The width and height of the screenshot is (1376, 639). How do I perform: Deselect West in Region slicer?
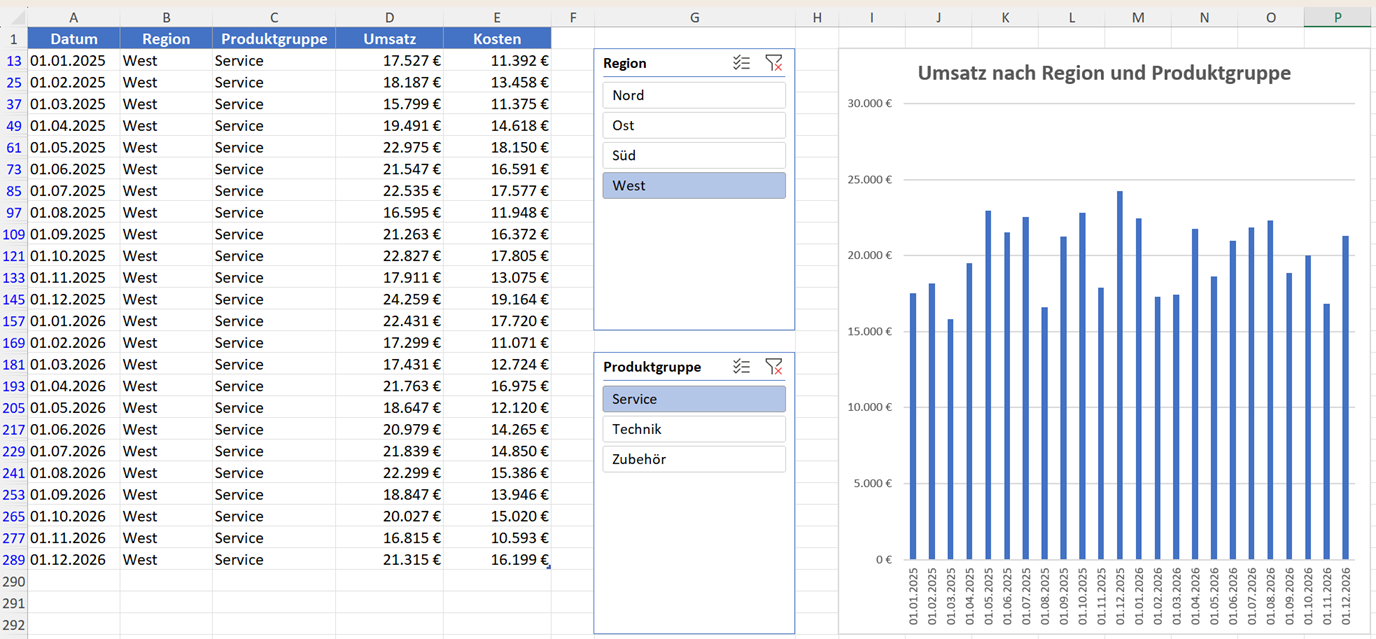(x=694, y=185)
